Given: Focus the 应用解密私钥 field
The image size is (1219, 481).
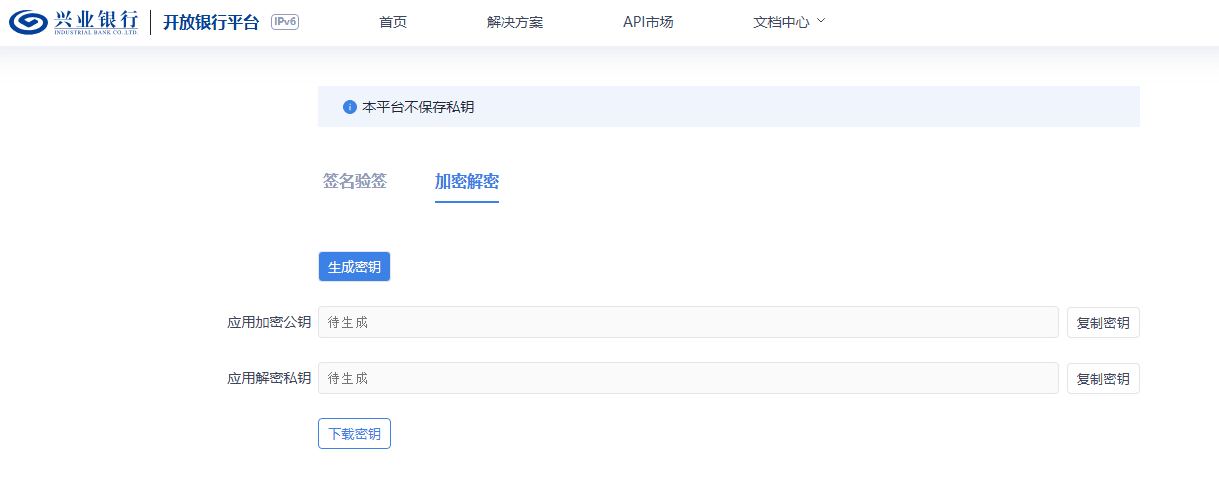Looking at the screenshot, I should pos(688,379).
